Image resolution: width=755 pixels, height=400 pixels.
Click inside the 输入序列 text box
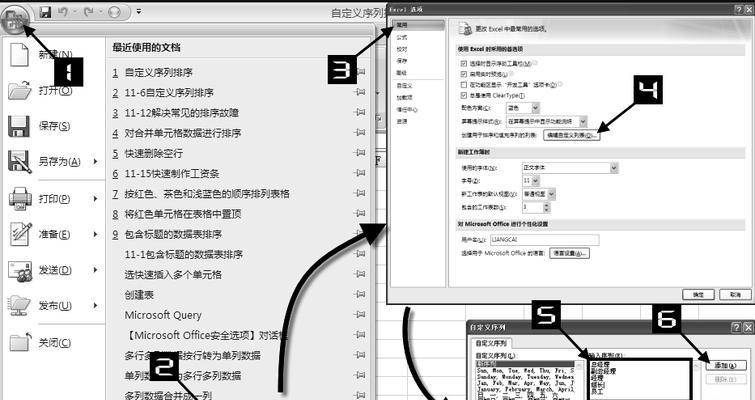click(x=640, y=379)
